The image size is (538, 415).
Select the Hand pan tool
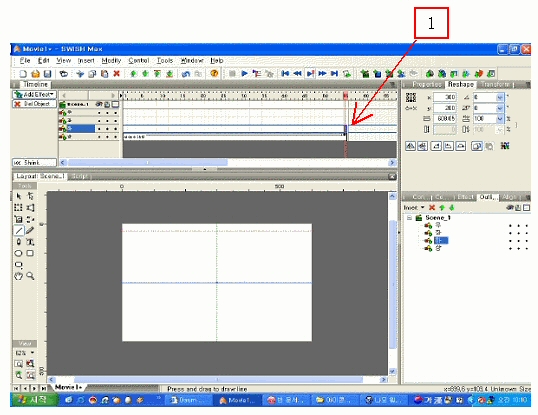[x=19, y=276]
